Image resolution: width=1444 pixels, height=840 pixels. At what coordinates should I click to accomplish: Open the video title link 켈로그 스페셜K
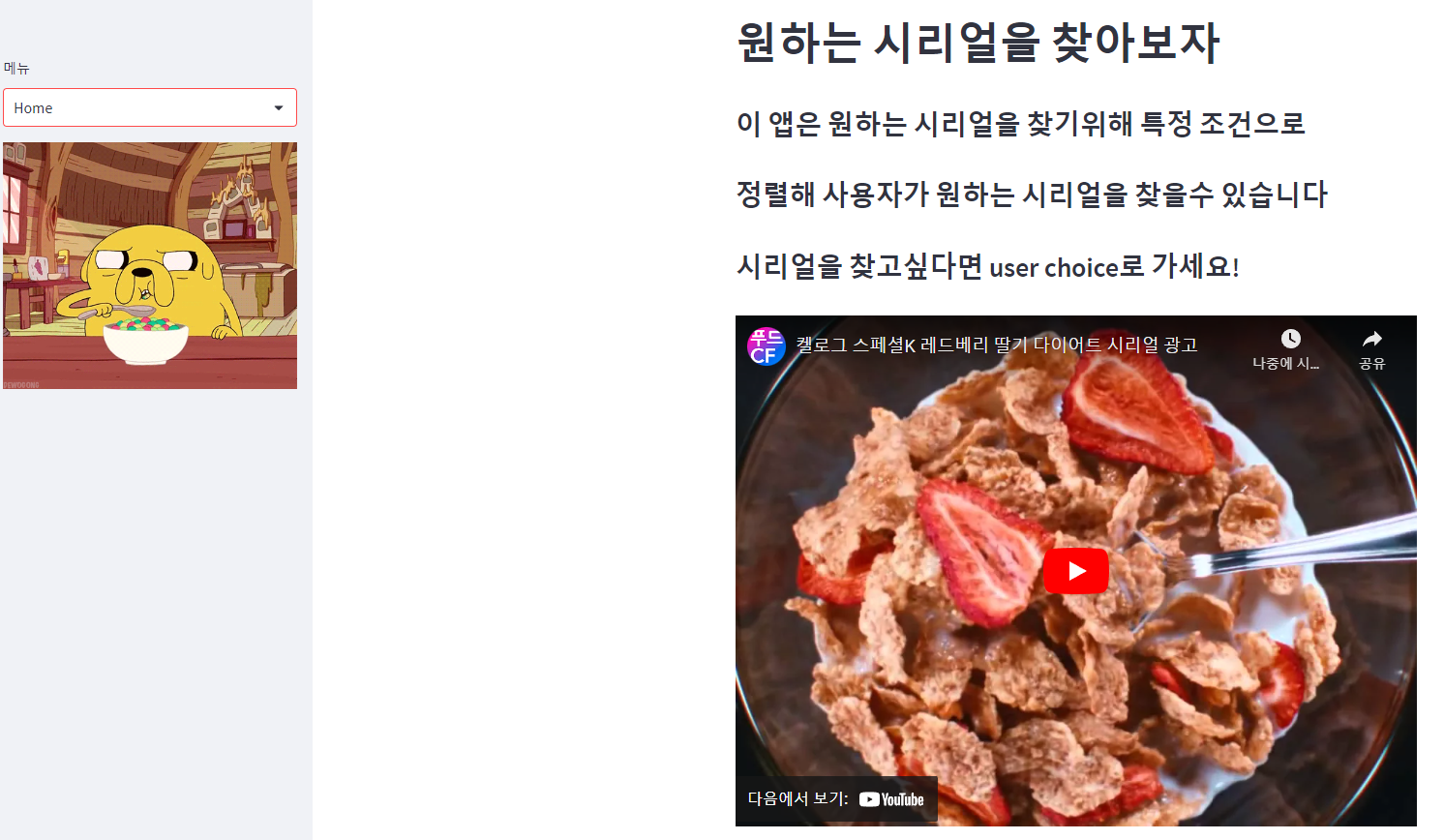tap(997, 345)
